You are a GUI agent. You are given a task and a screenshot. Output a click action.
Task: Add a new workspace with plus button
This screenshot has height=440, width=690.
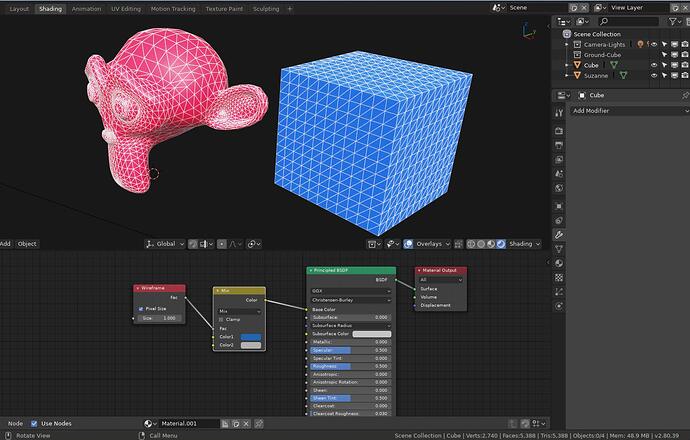(290, 9)
